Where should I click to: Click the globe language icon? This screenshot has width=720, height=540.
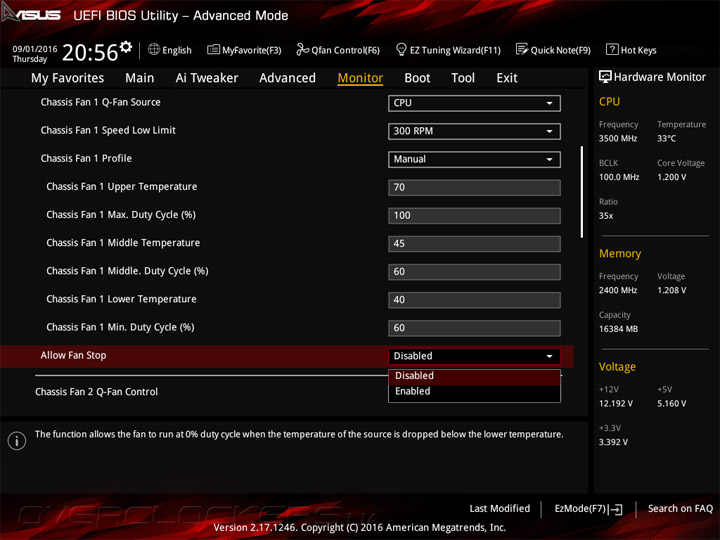tap(154, 49)
